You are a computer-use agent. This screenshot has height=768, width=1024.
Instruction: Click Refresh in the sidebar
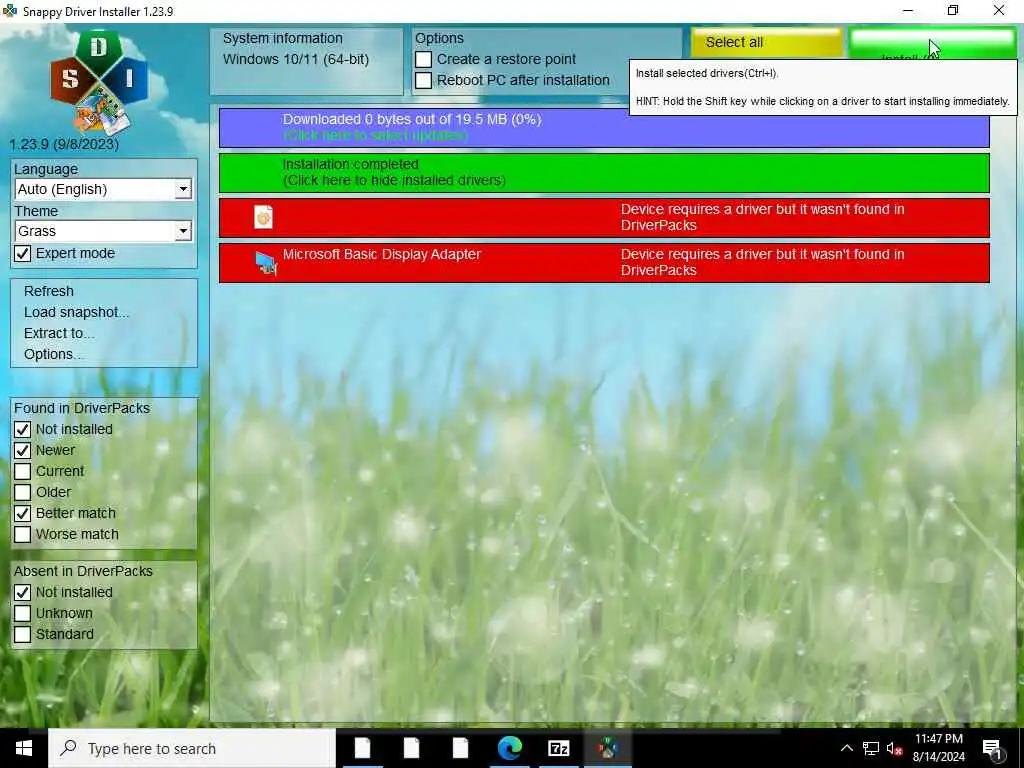point(48,291)
